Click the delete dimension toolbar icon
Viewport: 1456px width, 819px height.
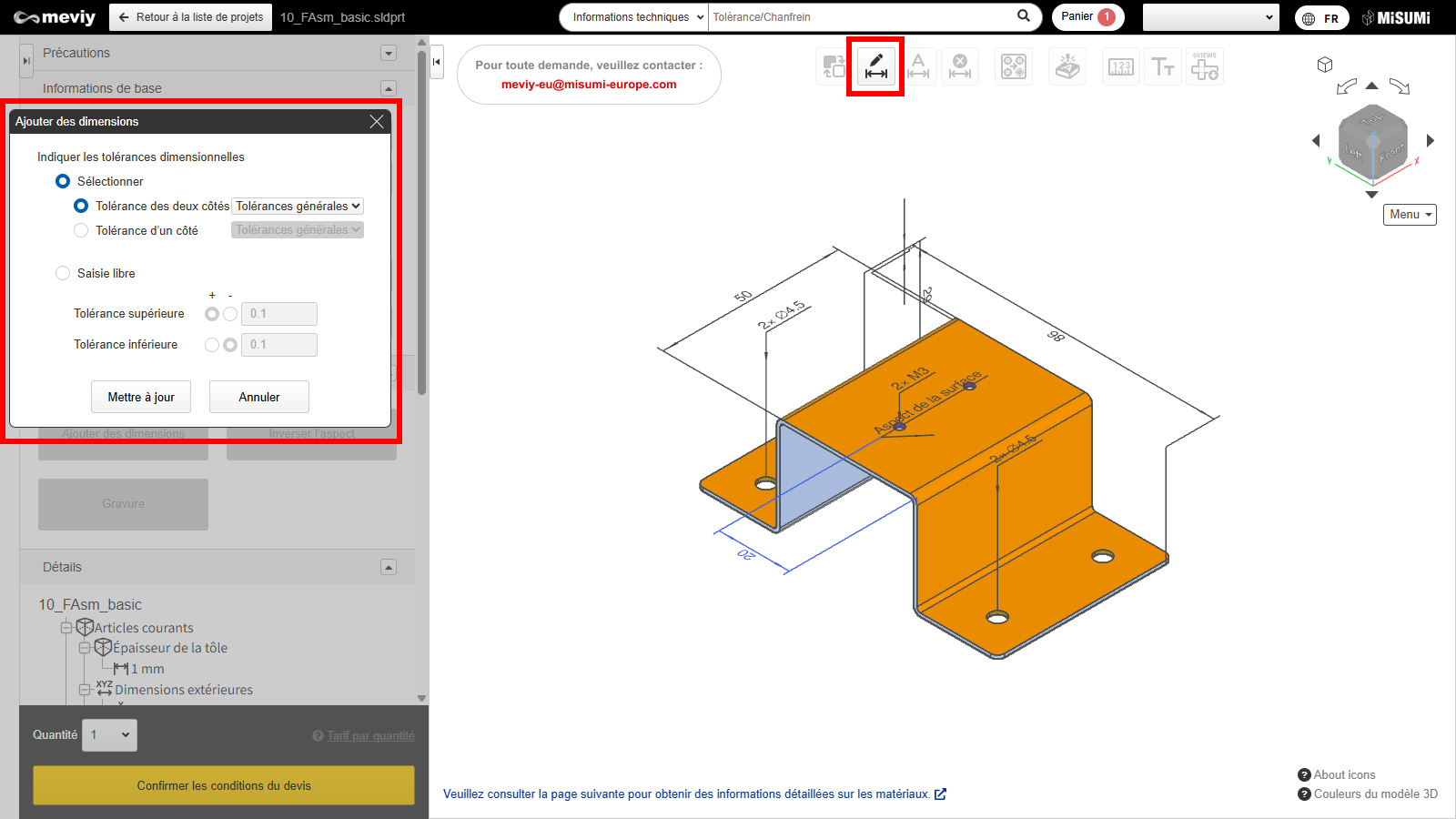(960, 66)
